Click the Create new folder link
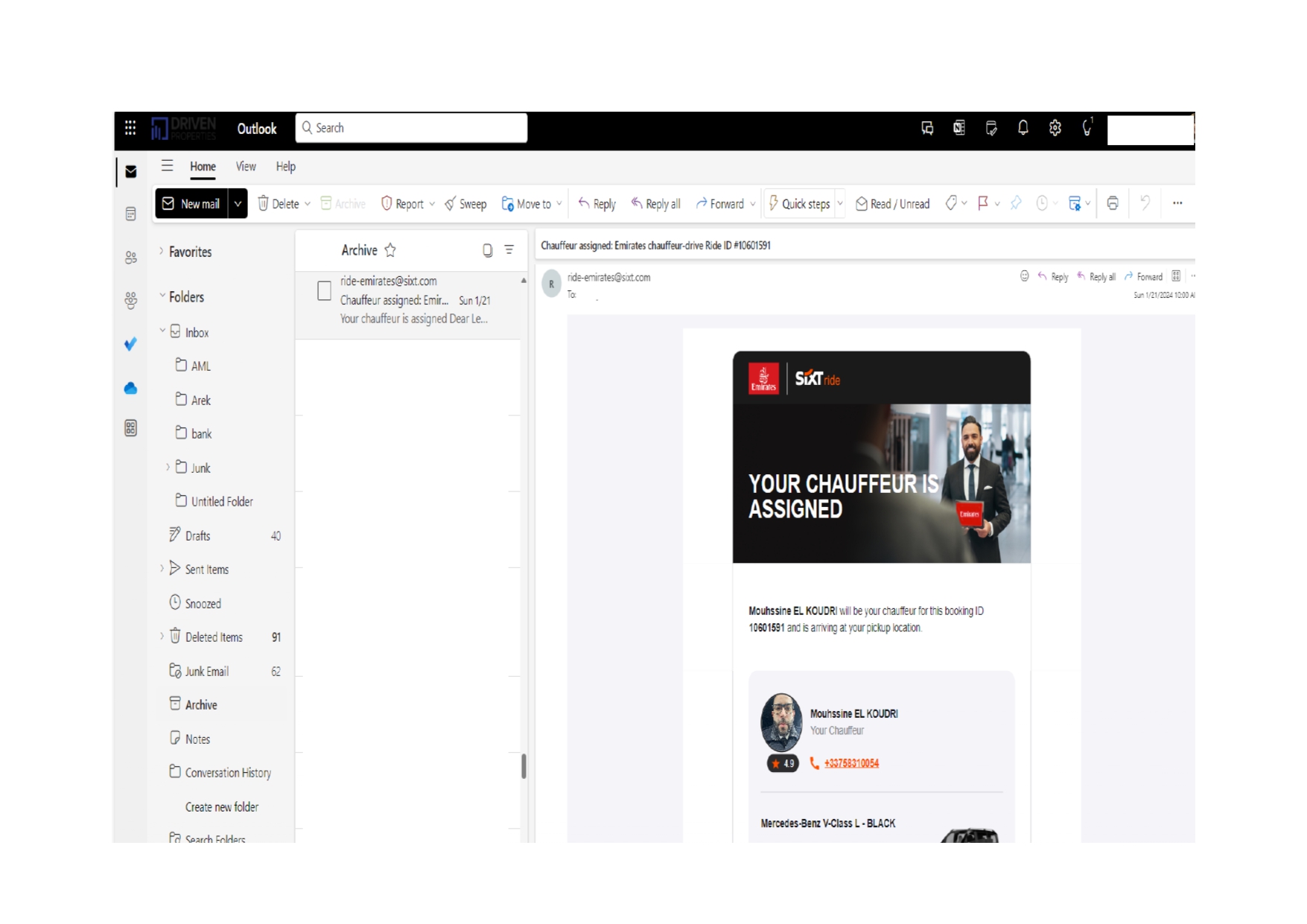Viewport: 1307px width, 924px height. pos(221,807)
